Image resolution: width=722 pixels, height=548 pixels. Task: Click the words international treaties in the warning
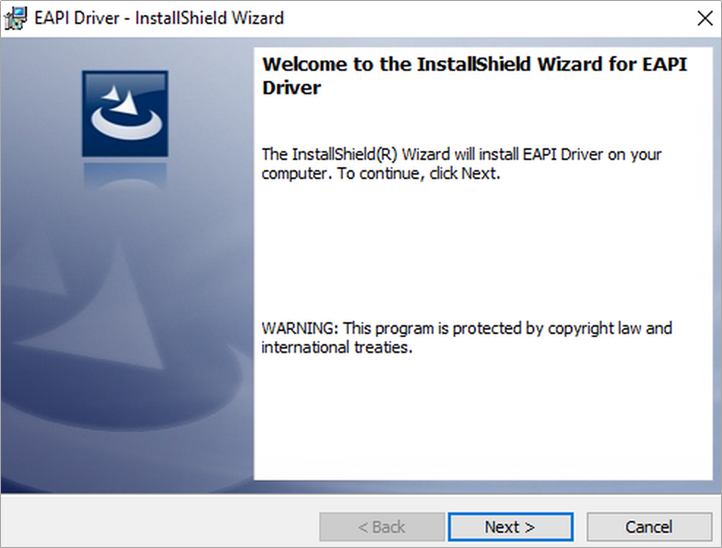pyautogui.click(x=337, y=347)
